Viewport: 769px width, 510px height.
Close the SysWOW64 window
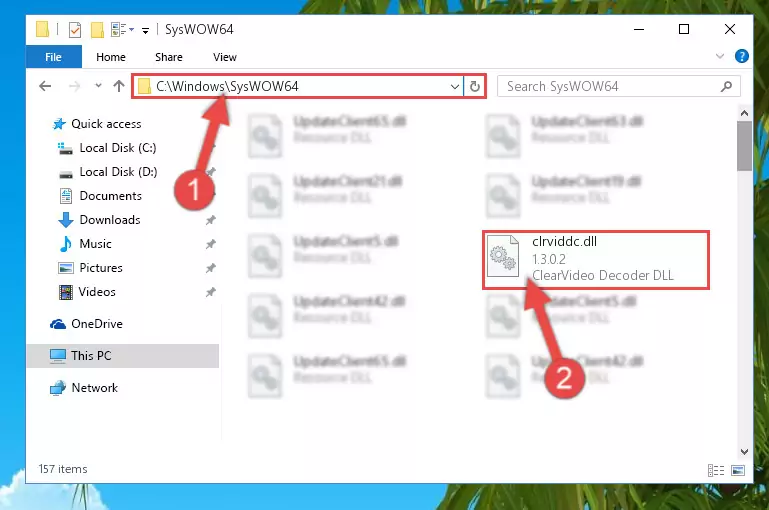[x=730, y=29]
